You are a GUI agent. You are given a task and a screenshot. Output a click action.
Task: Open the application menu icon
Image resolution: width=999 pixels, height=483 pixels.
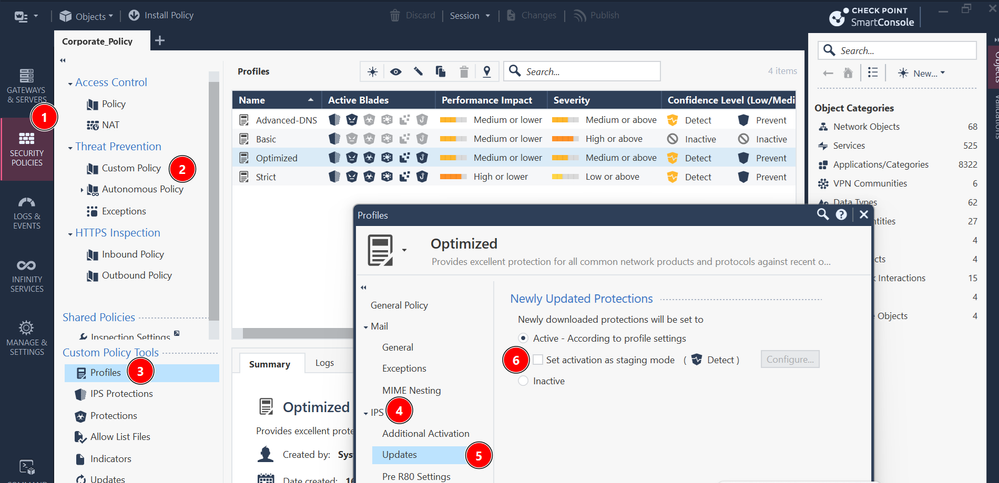[x=26, y=15]
